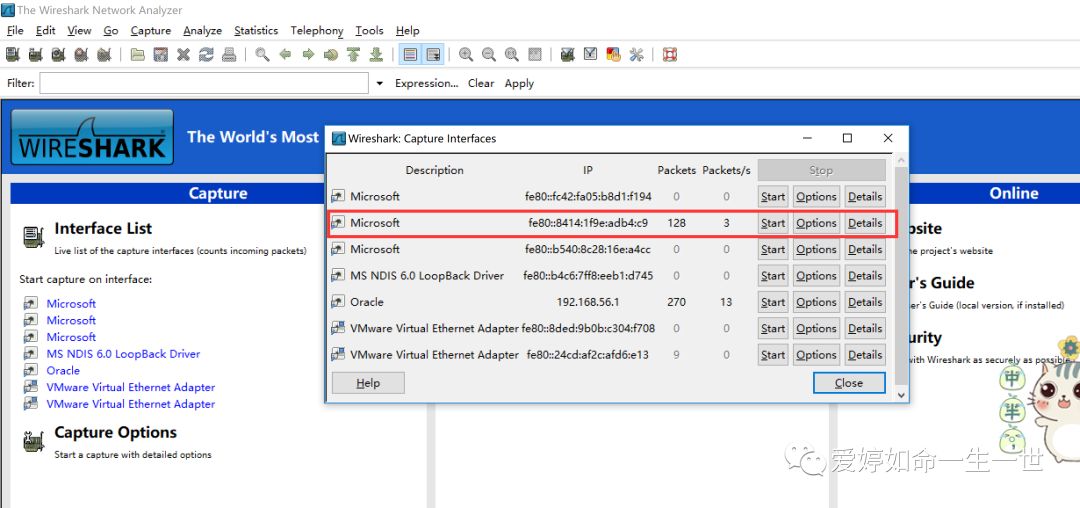
Task: Click the Close capture file X icon
Action: point(183,54)
